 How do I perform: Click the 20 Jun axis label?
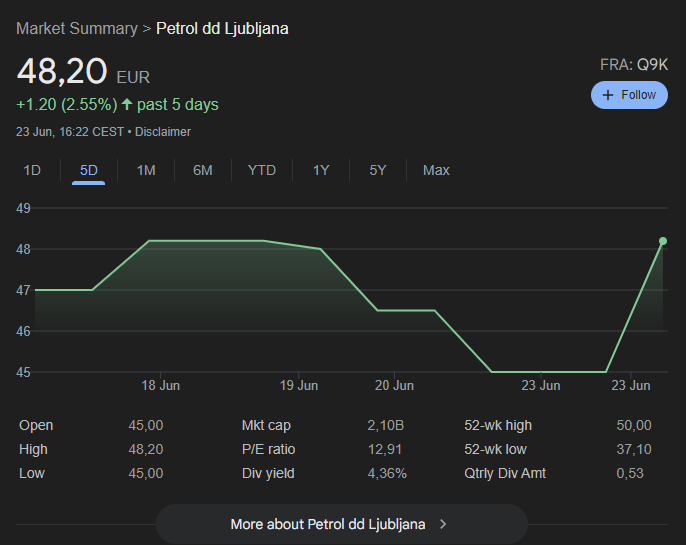394,385
